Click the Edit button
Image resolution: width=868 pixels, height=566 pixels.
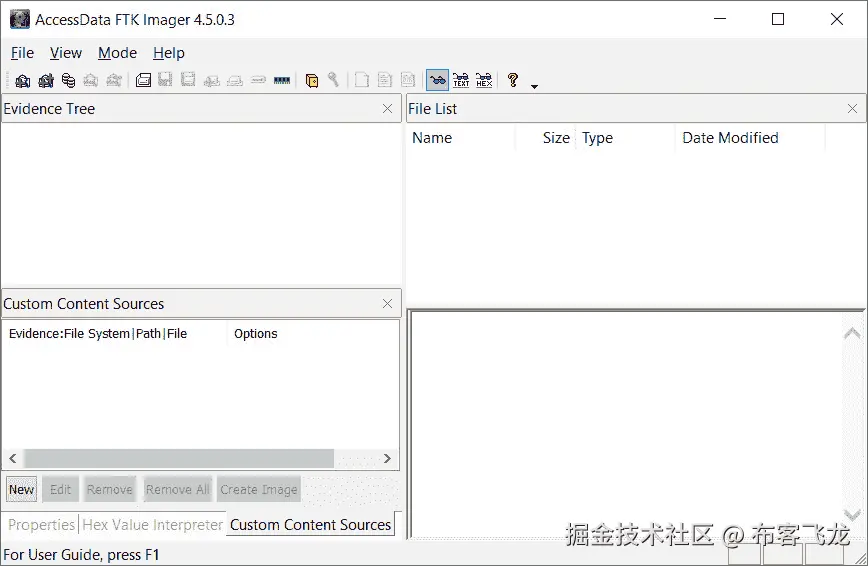[x=60, y=490]
